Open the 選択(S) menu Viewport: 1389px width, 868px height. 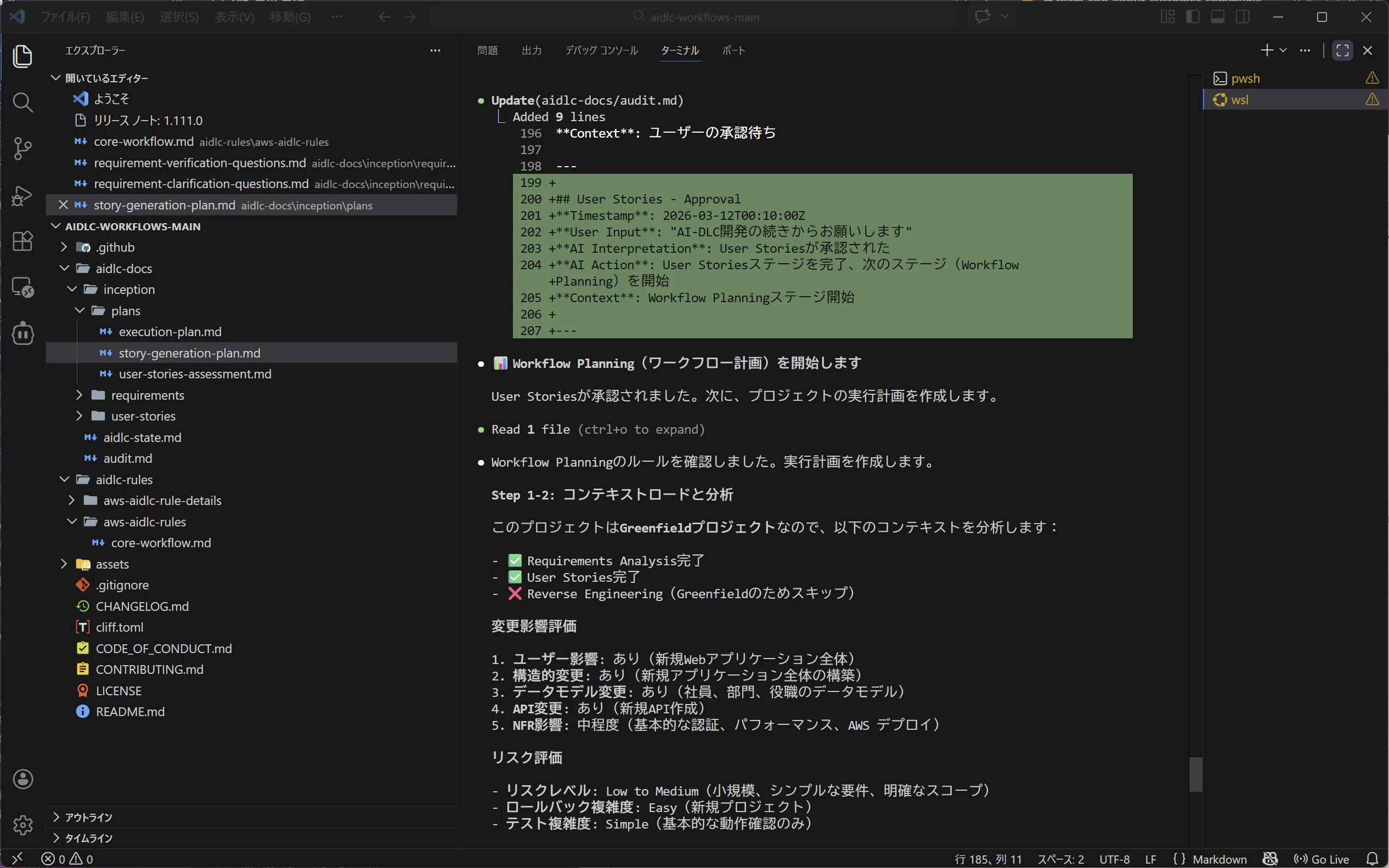tap(179, 17)
